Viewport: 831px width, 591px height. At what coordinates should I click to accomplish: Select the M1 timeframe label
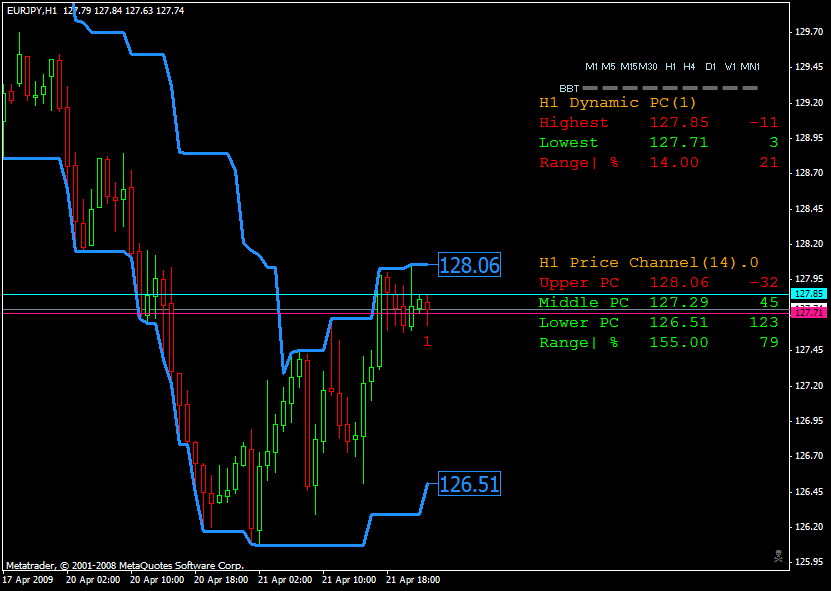(591, 67)
